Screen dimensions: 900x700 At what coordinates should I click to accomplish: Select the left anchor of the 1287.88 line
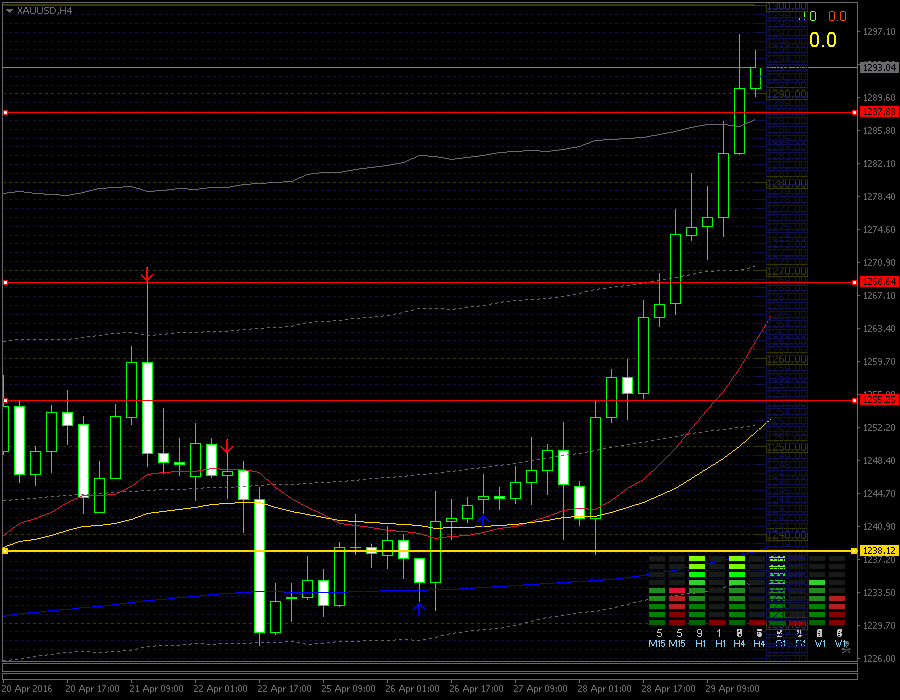[x=5, y=112]
